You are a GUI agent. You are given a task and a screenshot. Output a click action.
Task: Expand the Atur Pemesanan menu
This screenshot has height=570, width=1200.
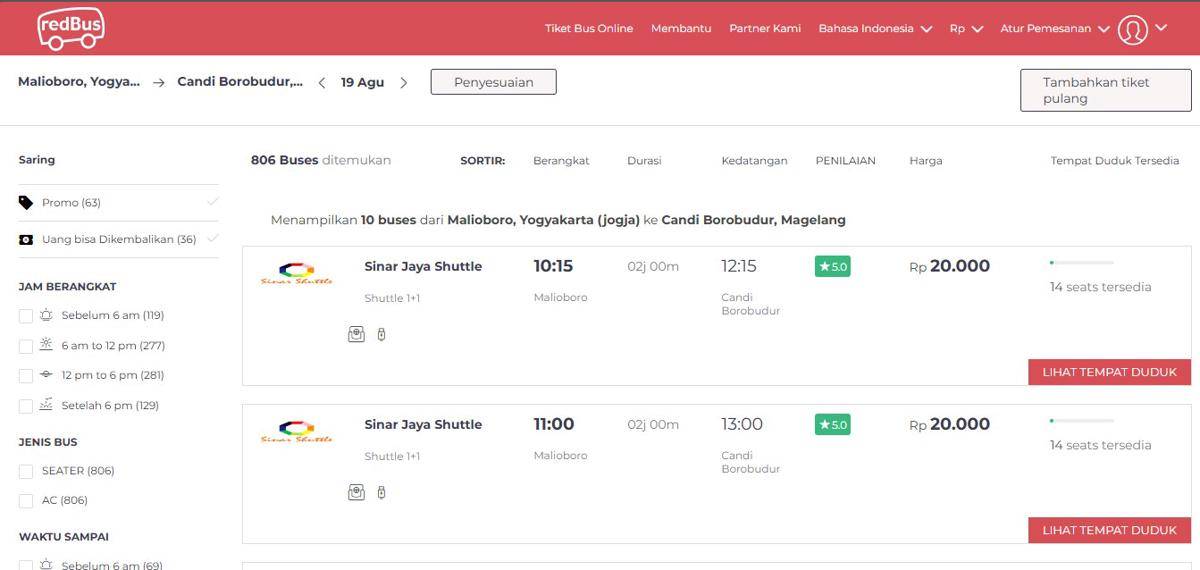coord(1055,29)
